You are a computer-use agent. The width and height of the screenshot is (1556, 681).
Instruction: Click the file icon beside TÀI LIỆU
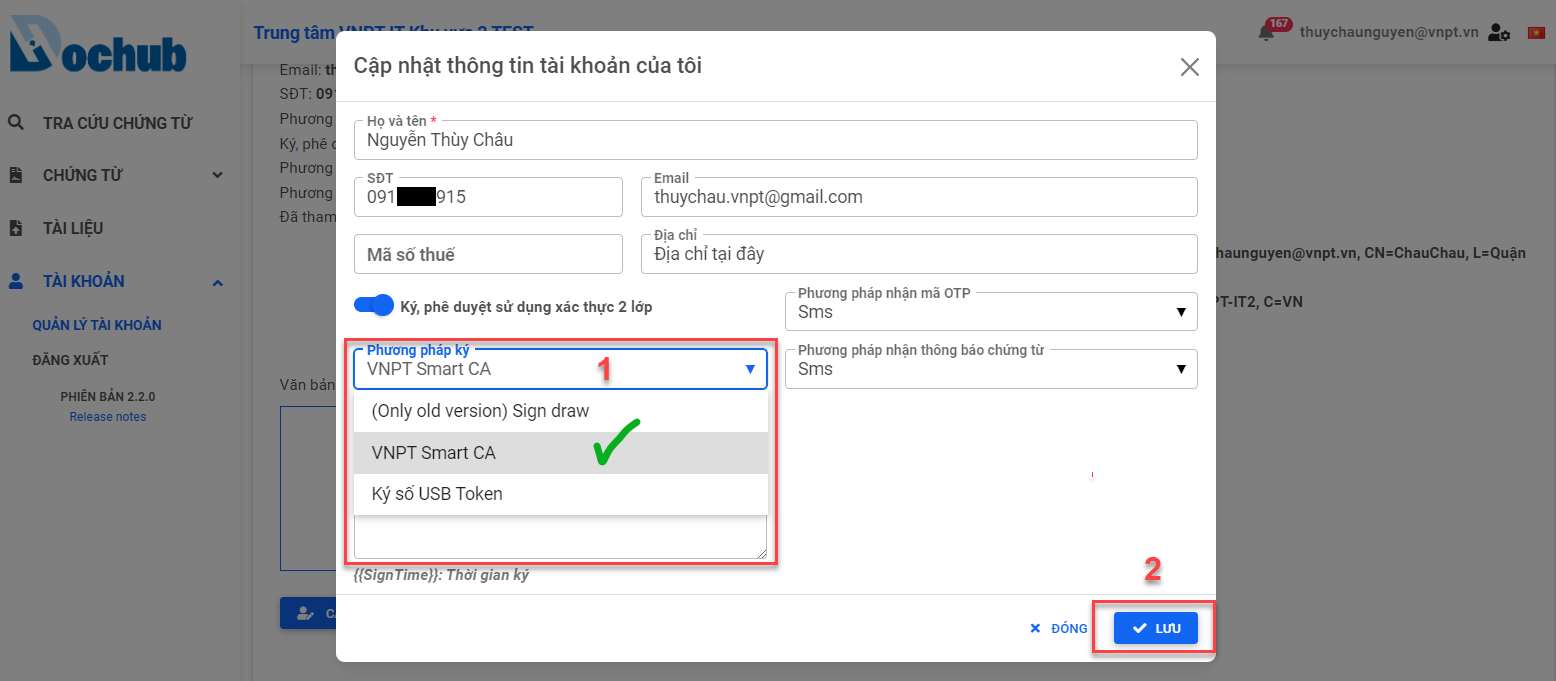16,228
